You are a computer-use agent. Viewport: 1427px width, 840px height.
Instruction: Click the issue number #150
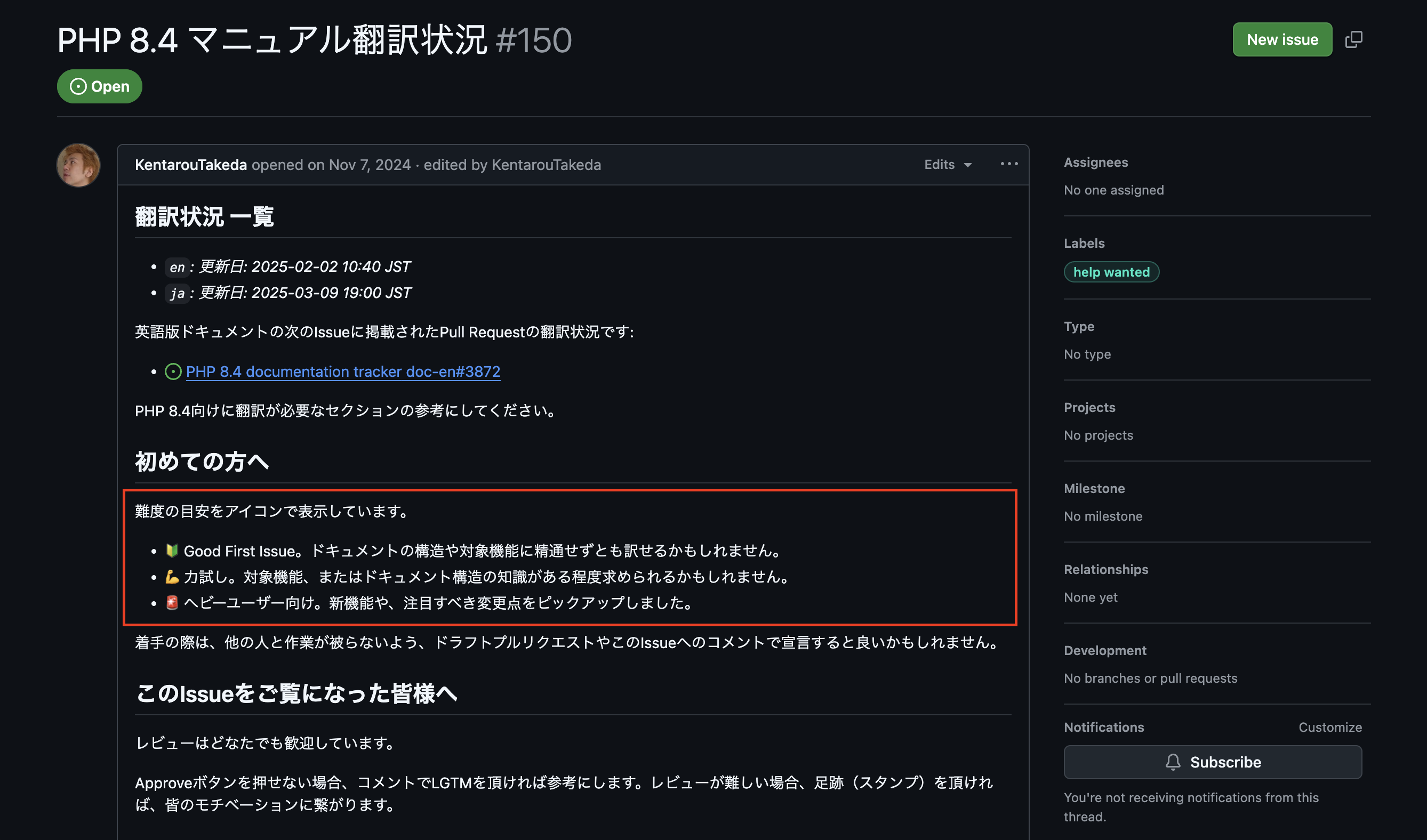click(534, 40)
